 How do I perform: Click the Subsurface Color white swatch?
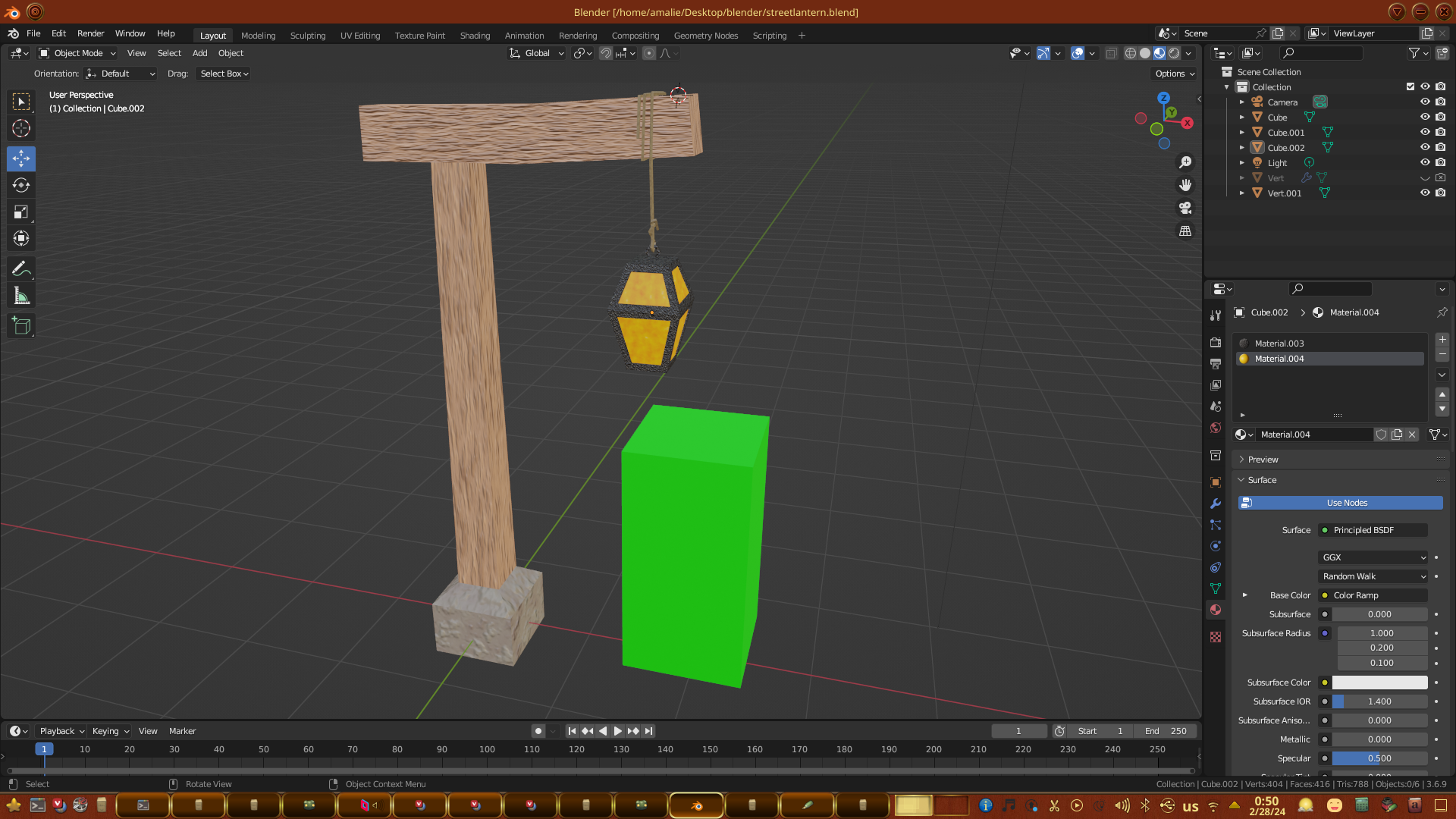1379,682
